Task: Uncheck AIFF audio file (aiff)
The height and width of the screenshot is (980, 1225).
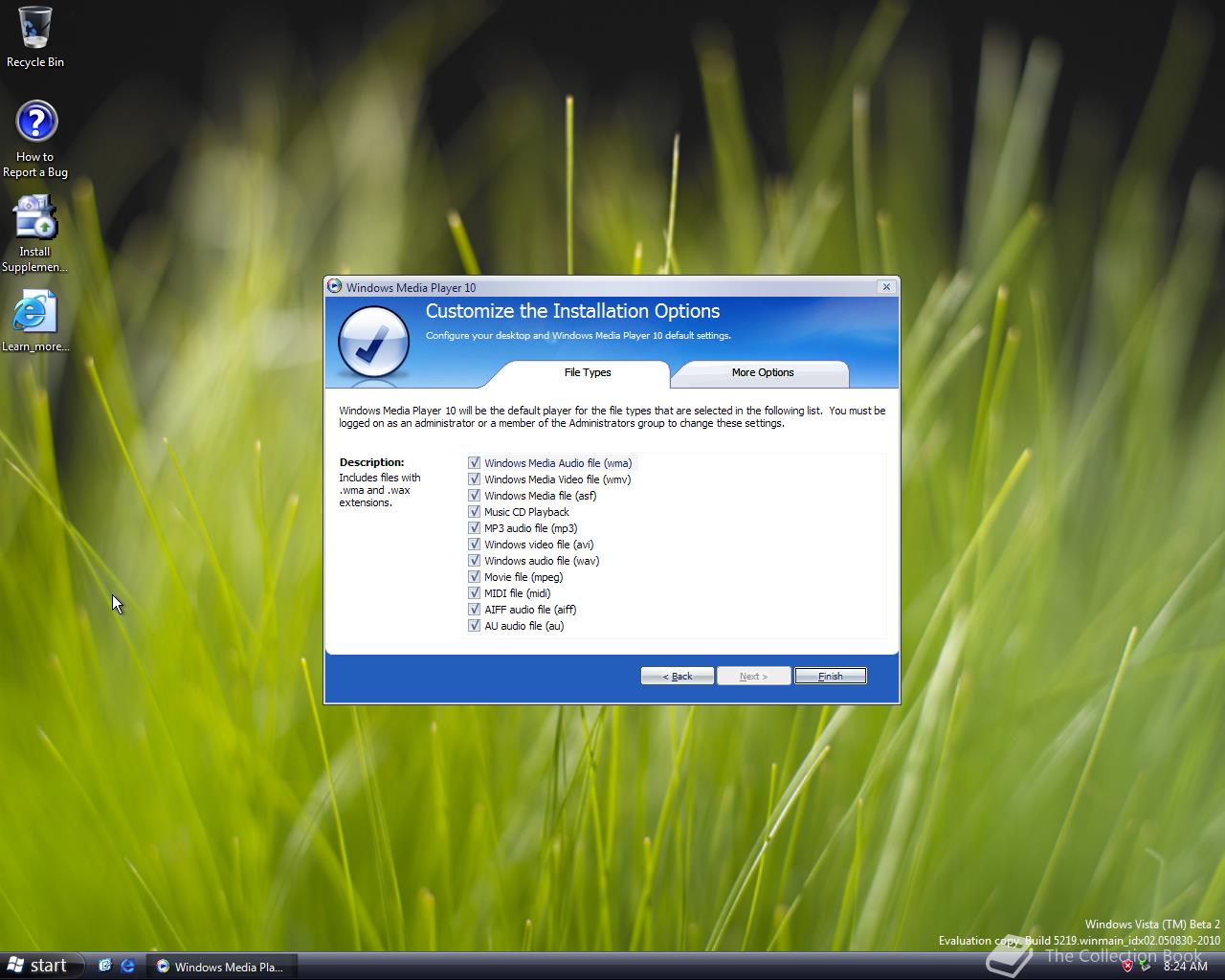Action: tap(474, 610)
